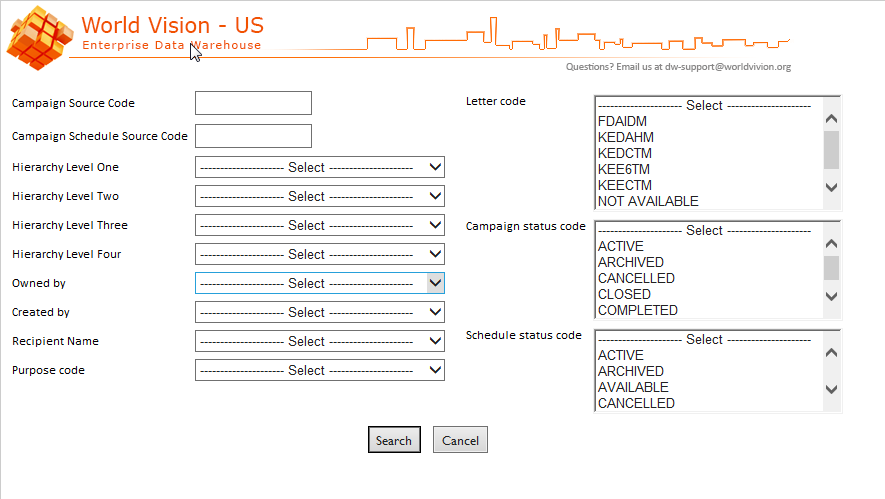Click Schedule status code scroll up arrow
The width and height of the screenshot is (885, 499).
coord(831,352)
